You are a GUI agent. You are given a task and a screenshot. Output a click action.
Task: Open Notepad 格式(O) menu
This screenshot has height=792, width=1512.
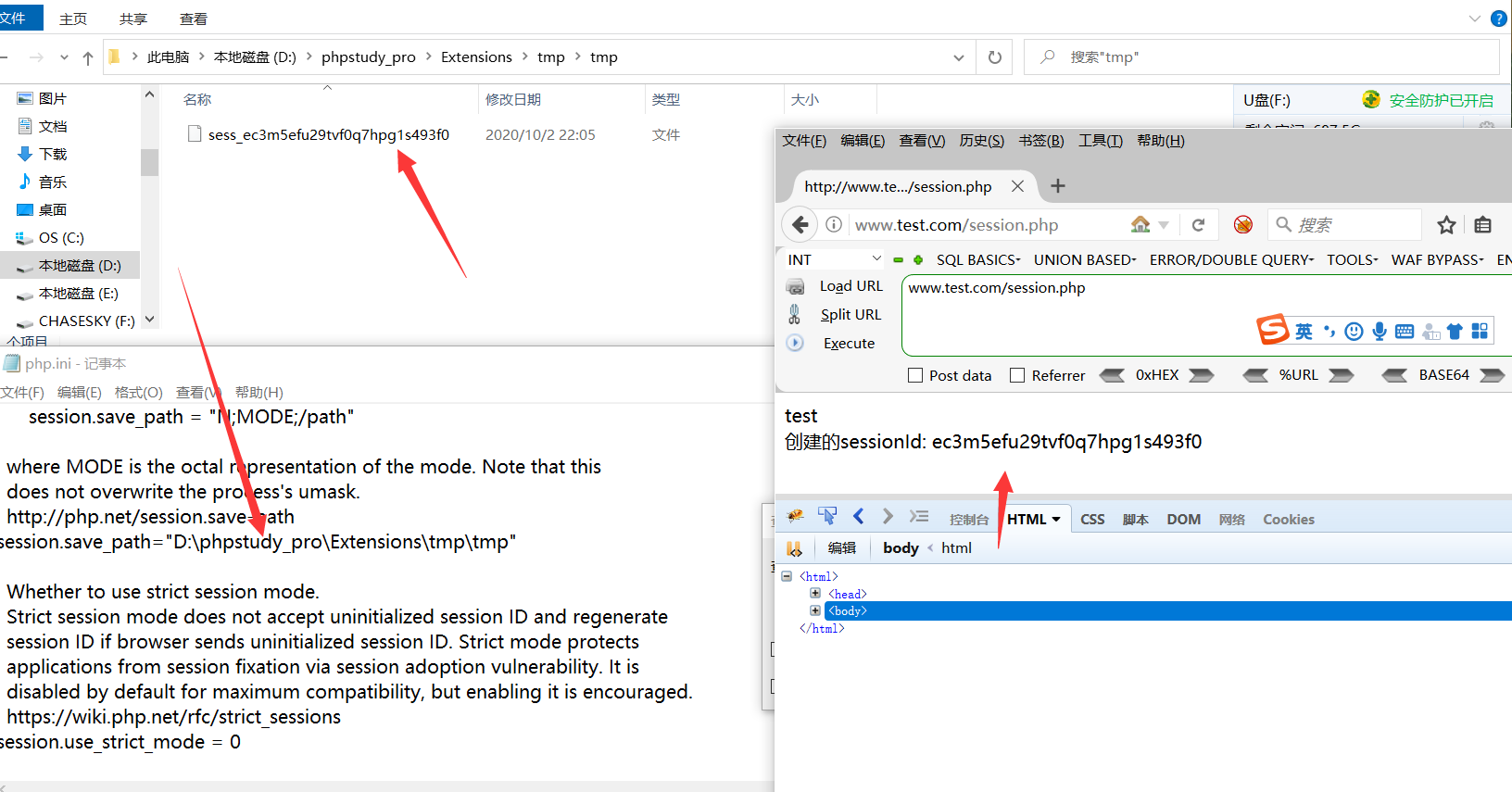139,393
